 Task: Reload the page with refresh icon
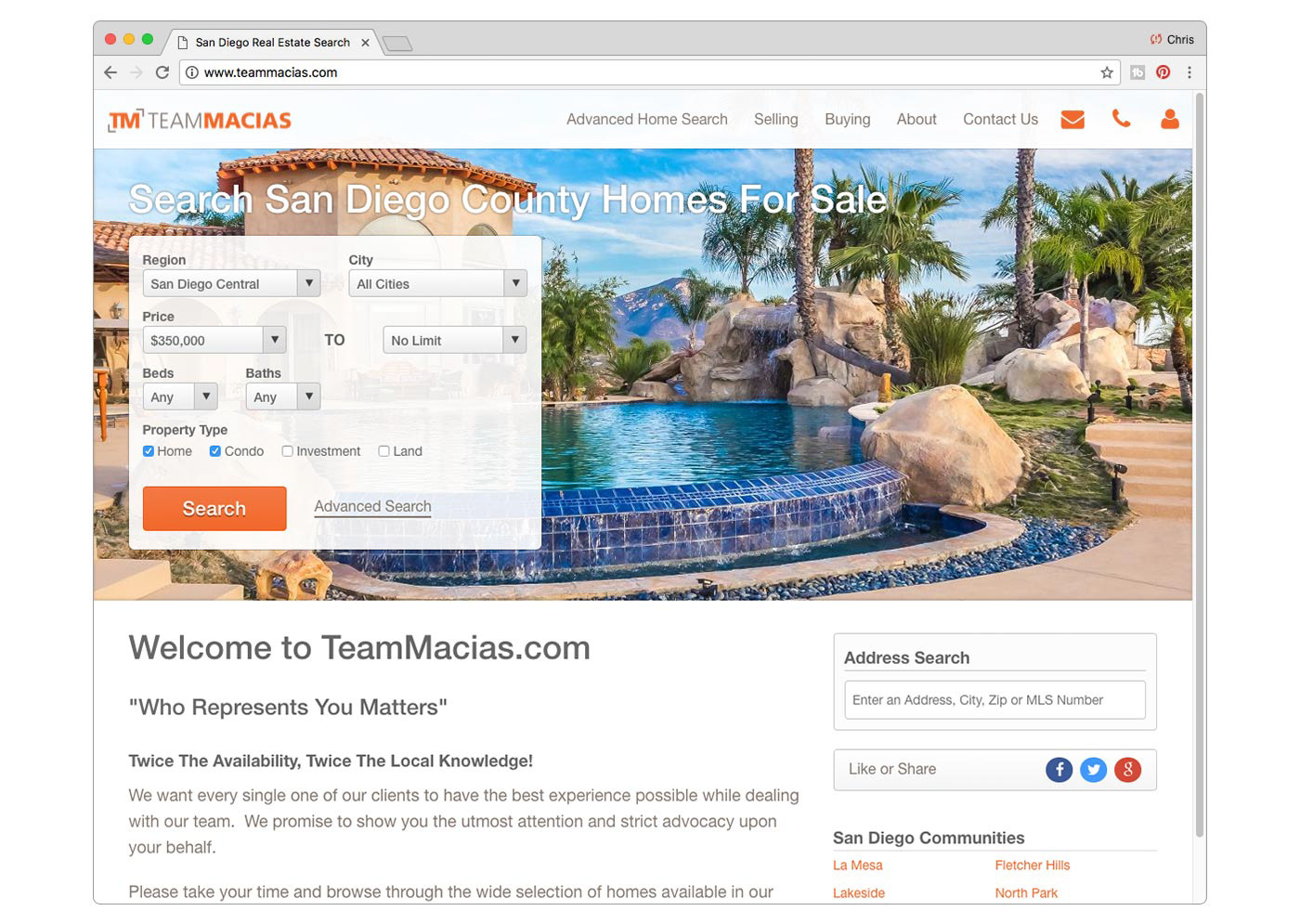point(162,72)
